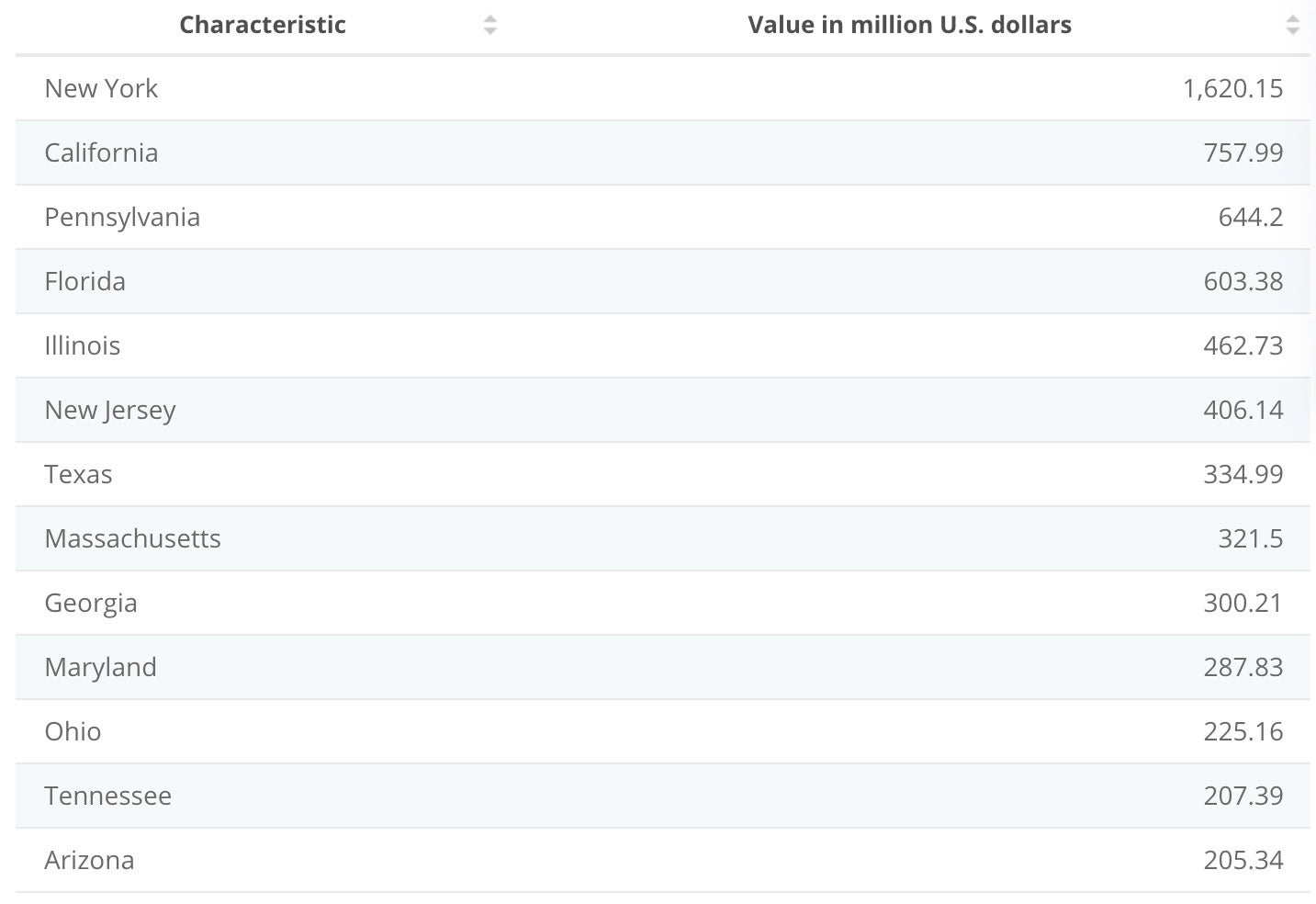Click the New Jersey state name
Screen dimensions: 1316x904
pyautogui.click(x=110, y=410)
